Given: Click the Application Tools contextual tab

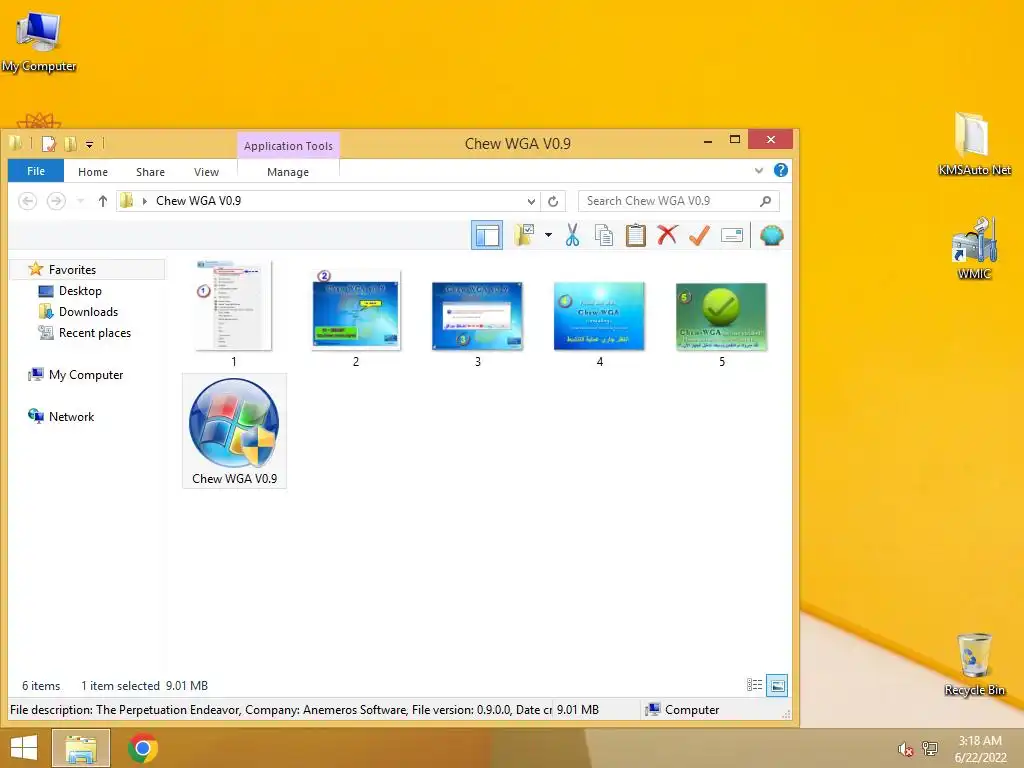Looking at the screenshot, I should coord(288,146).
